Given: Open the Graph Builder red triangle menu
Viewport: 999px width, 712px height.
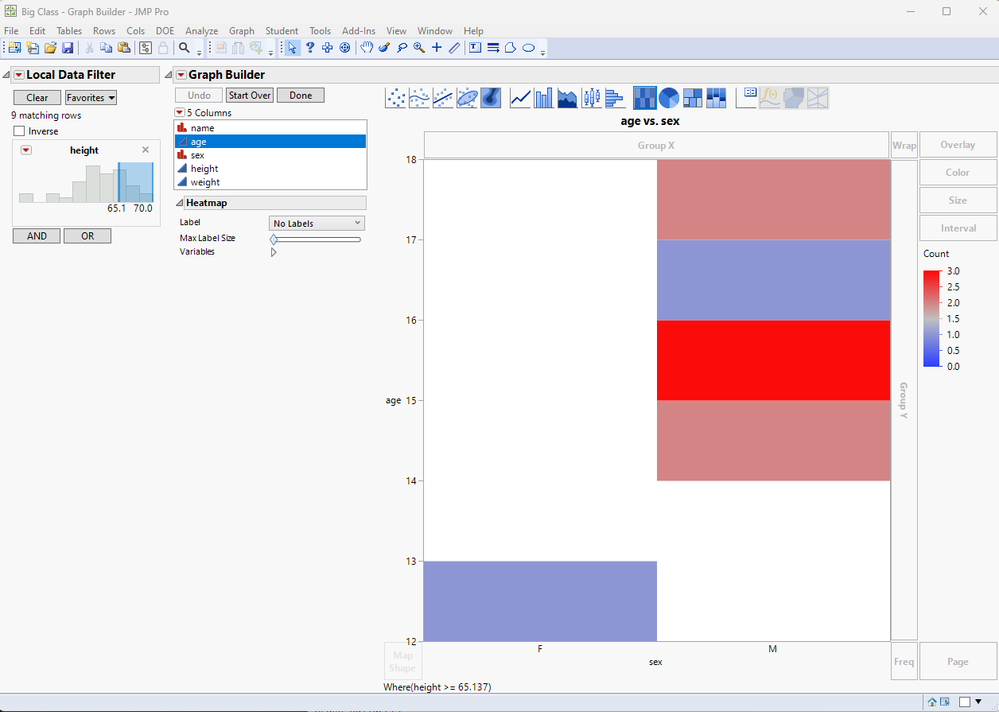Looking at the screenshot, I should tap(181, 75).
